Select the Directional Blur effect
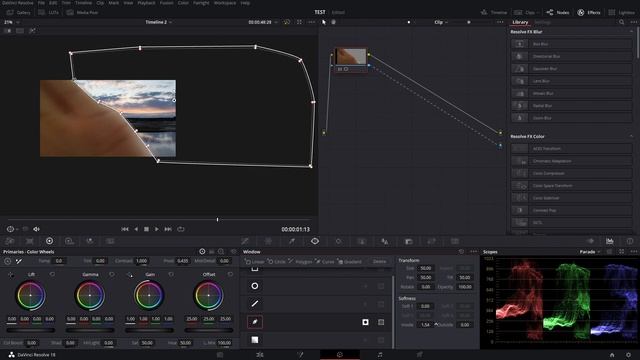This screenshot has height=360, width=640. point(571,56)
